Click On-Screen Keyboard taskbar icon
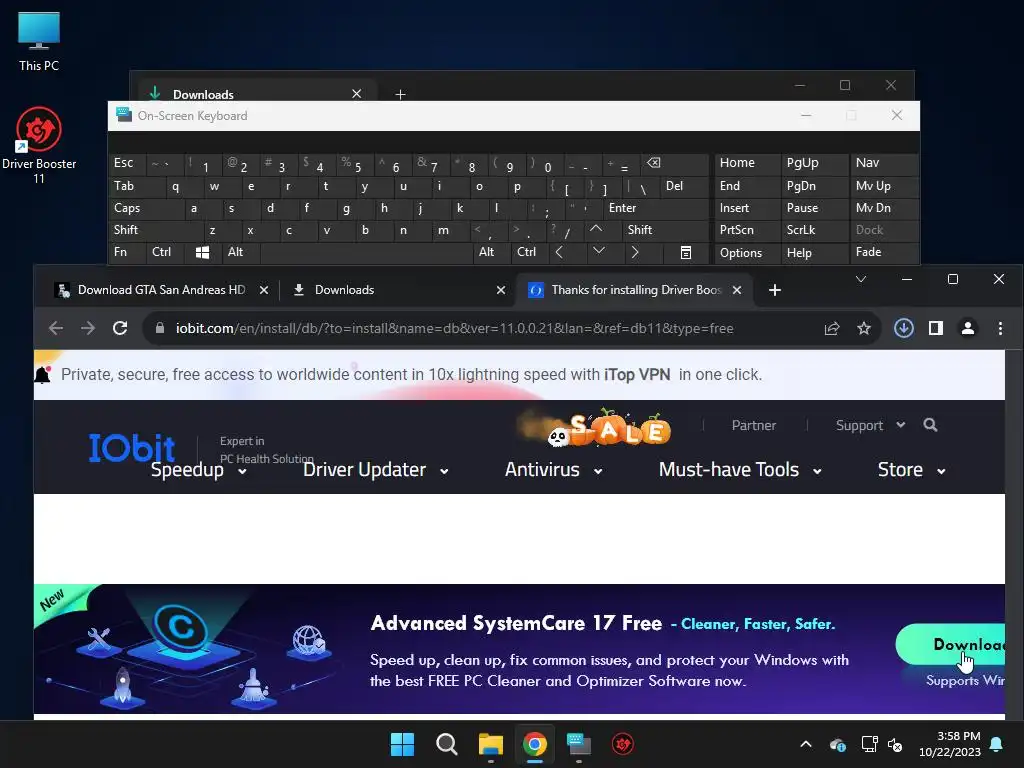Image resolution: width=1024 pixels, height=768 pixels. coord(579,744)
